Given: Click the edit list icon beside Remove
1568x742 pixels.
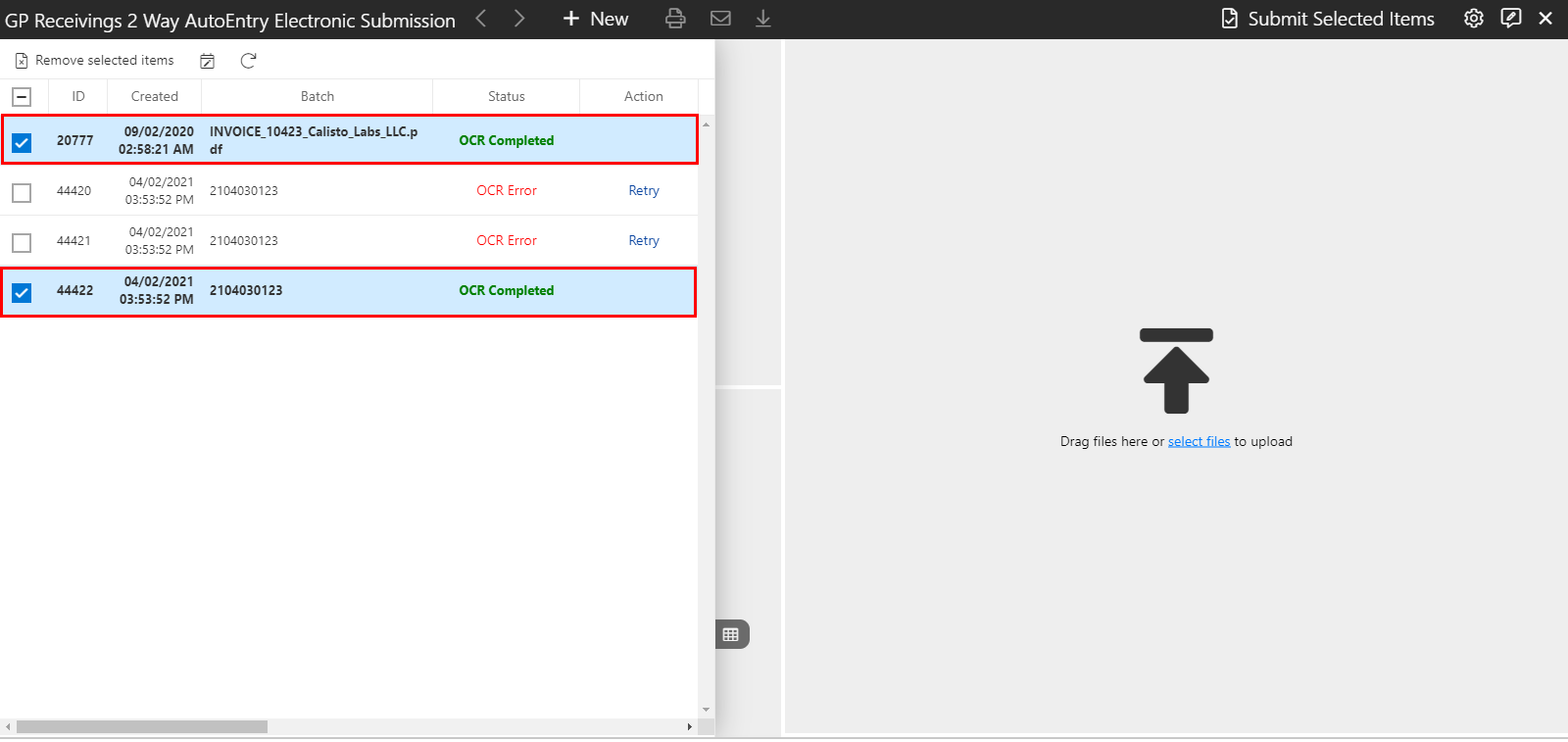Looking at the screenshot, I should tap(208, 61).
